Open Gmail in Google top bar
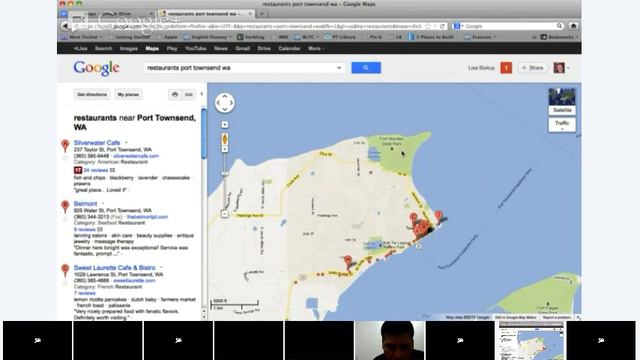Image resolution: width=640 pixels, height=360 pixels. pos(242,49)
